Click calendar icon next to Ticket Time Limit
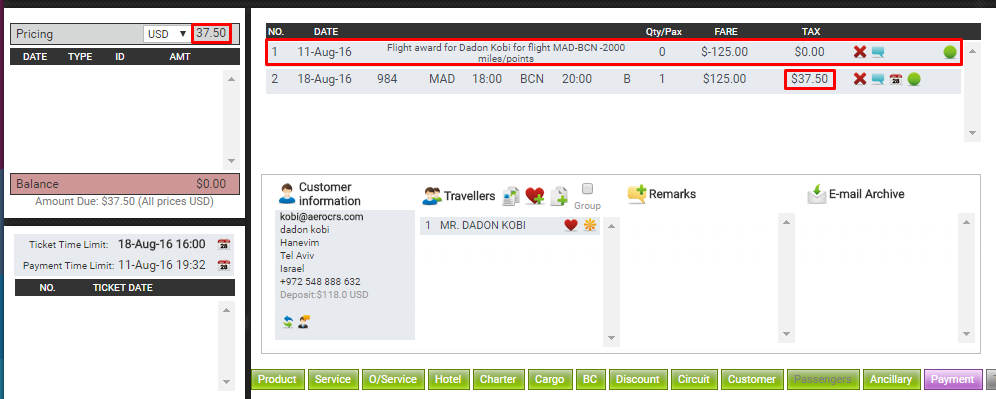996x399 pixels. pyautogui.click(x=224, y=244)
